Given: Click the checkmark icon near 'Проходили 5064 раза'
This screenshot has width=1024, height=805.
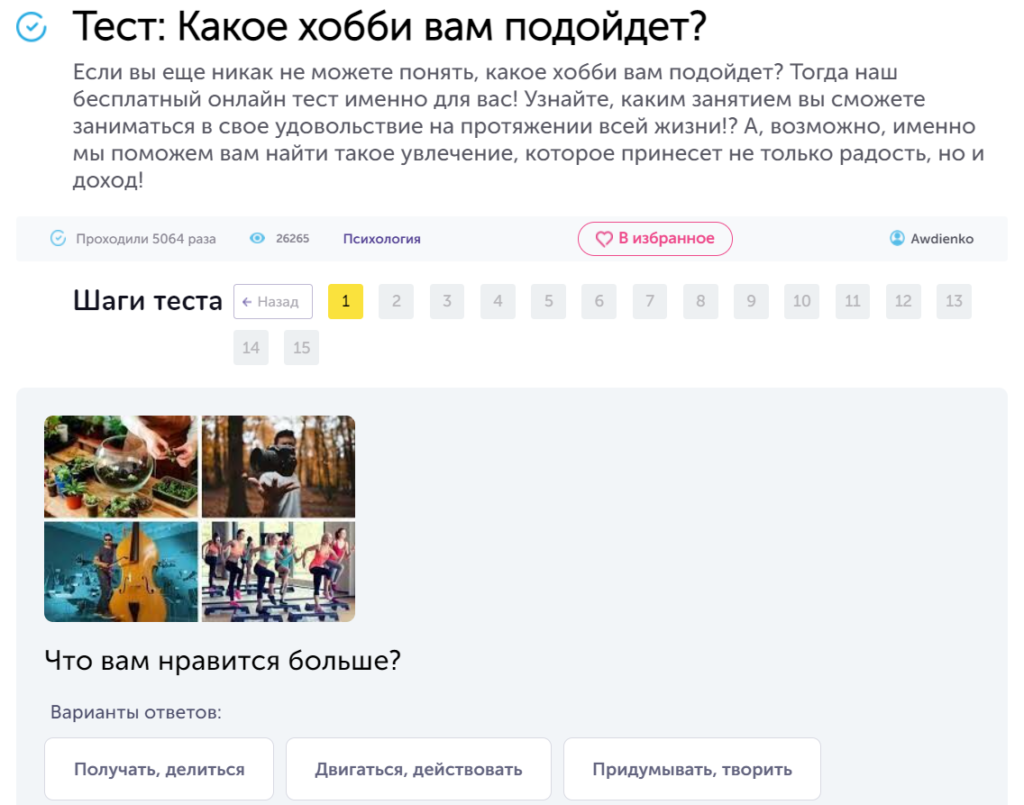Looking at the screenshot, I should [x=58, y=239].
